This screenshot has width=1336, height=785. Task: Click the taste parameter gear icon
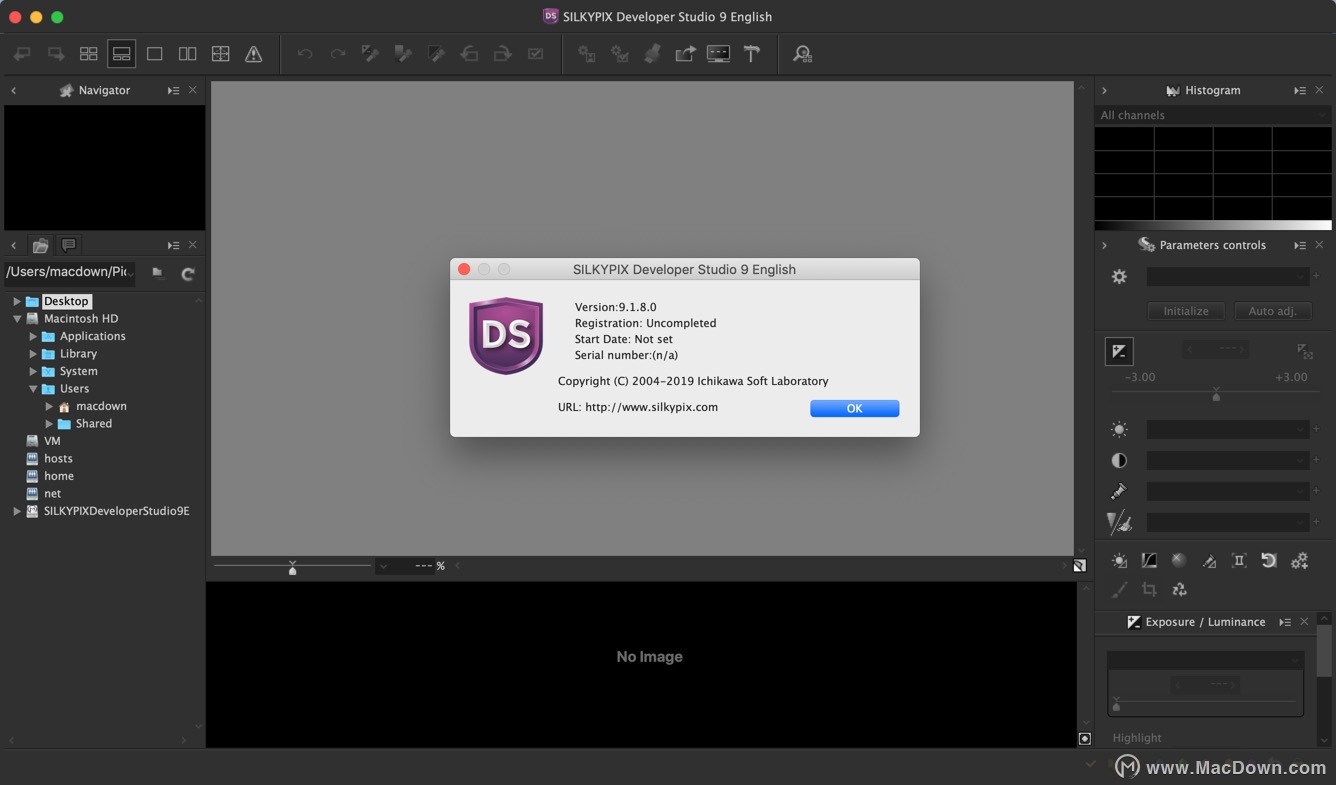(x=1119, y=276)
